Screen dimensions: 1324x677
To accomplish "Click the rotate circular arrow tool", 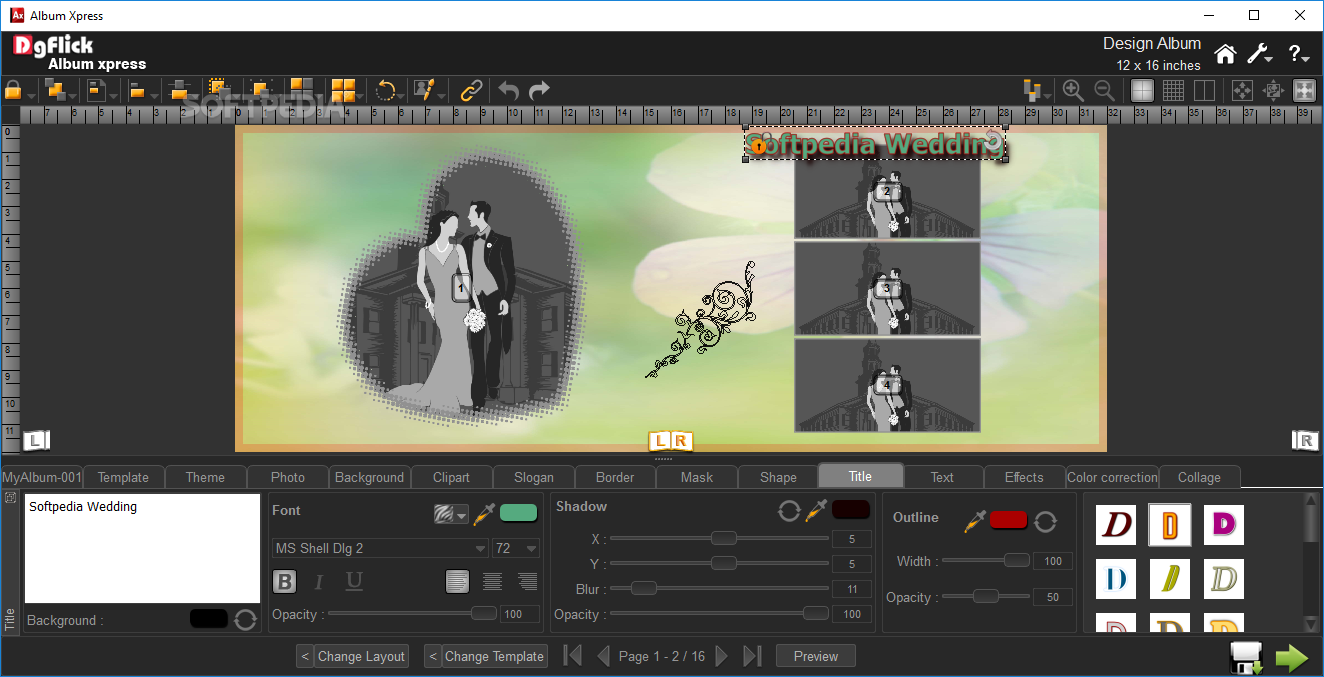I will (385, 90).
